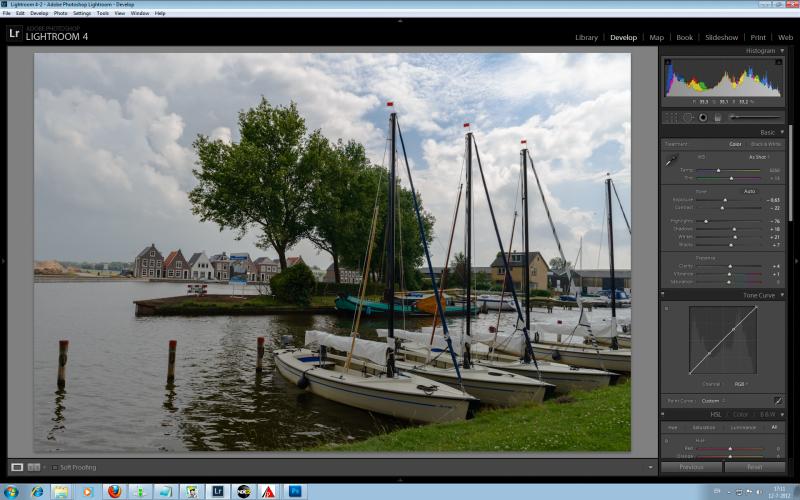This screenshot has height=500, width=800.
Task: Collapse the Histogram panel
Action: 782,51
